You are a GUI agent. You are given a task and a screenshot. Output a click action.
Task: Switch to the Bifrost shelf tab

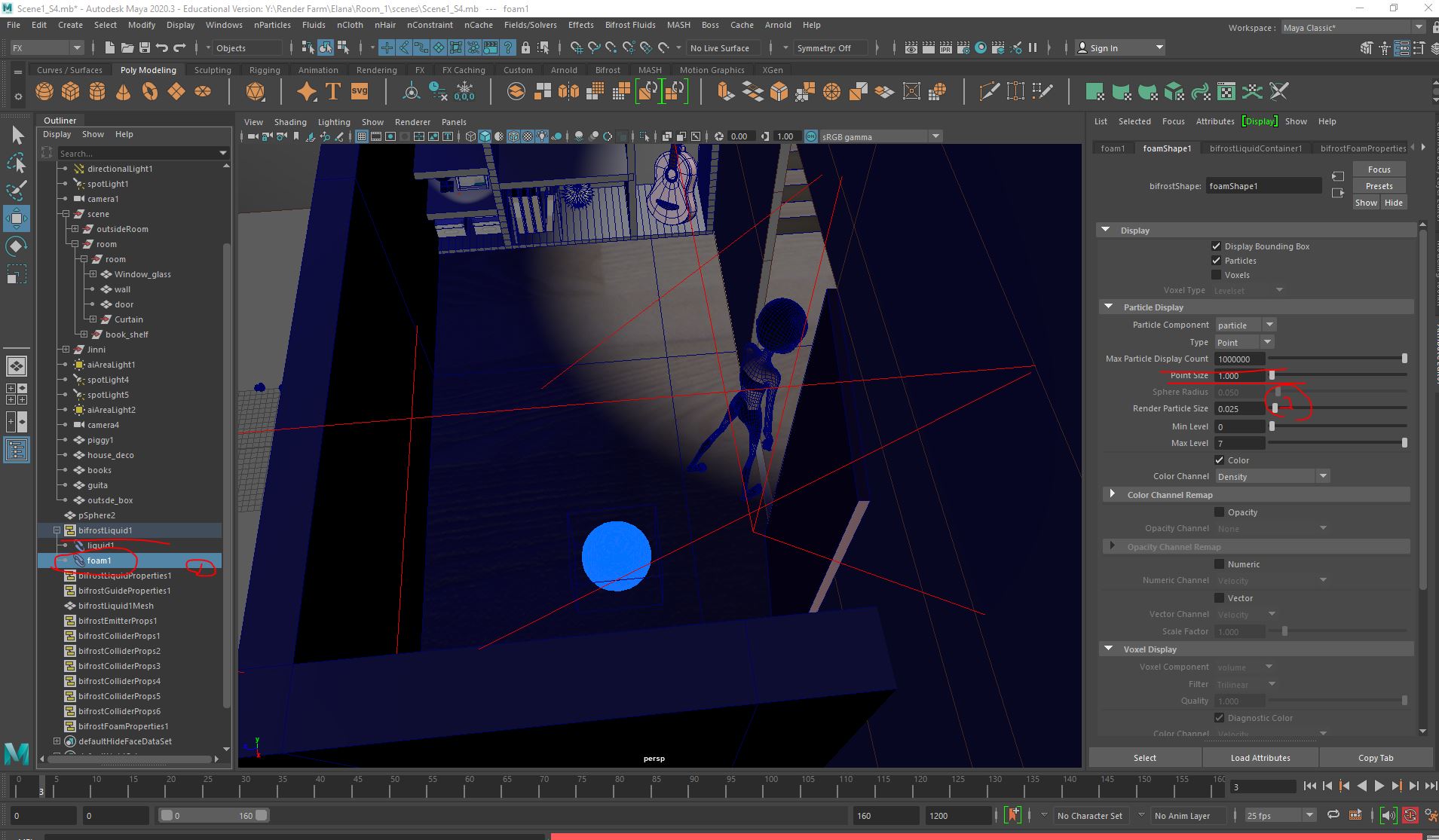pyautogui.click(x=608, y=70)
